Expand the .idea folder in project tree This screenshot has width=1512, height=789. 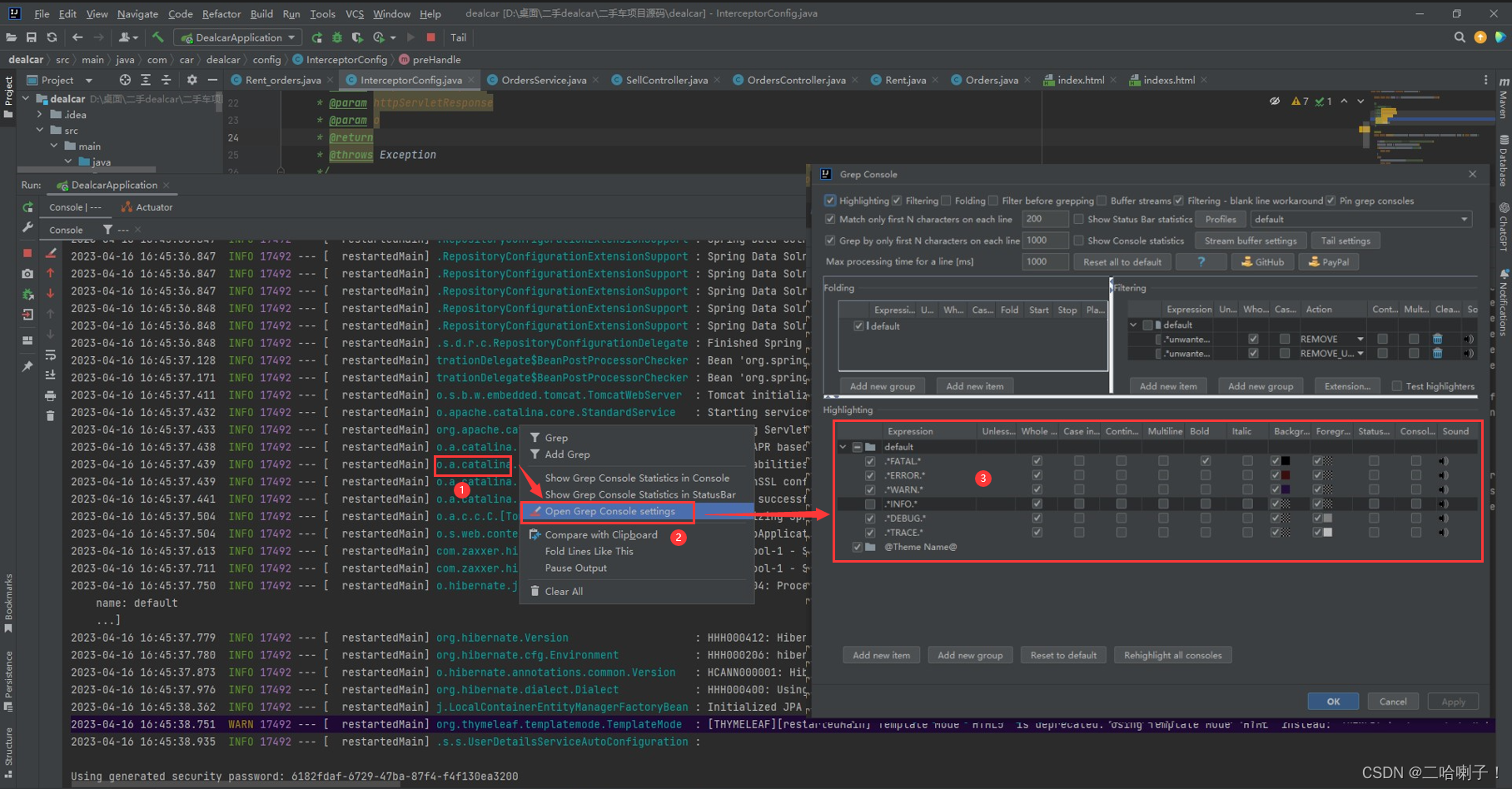pos(39,115)
